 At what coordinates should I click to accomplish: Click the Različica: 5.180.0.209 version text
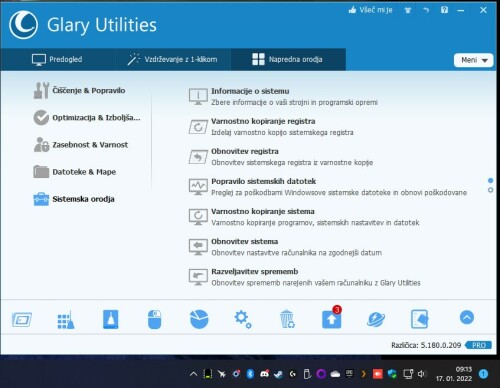[426, 345]
